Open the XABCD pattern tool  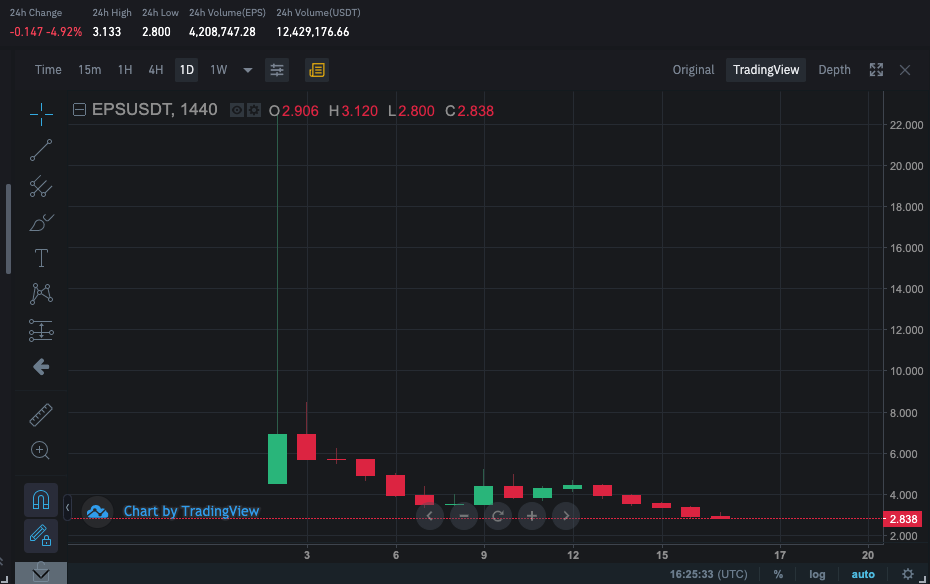click(x=41, y=294)
